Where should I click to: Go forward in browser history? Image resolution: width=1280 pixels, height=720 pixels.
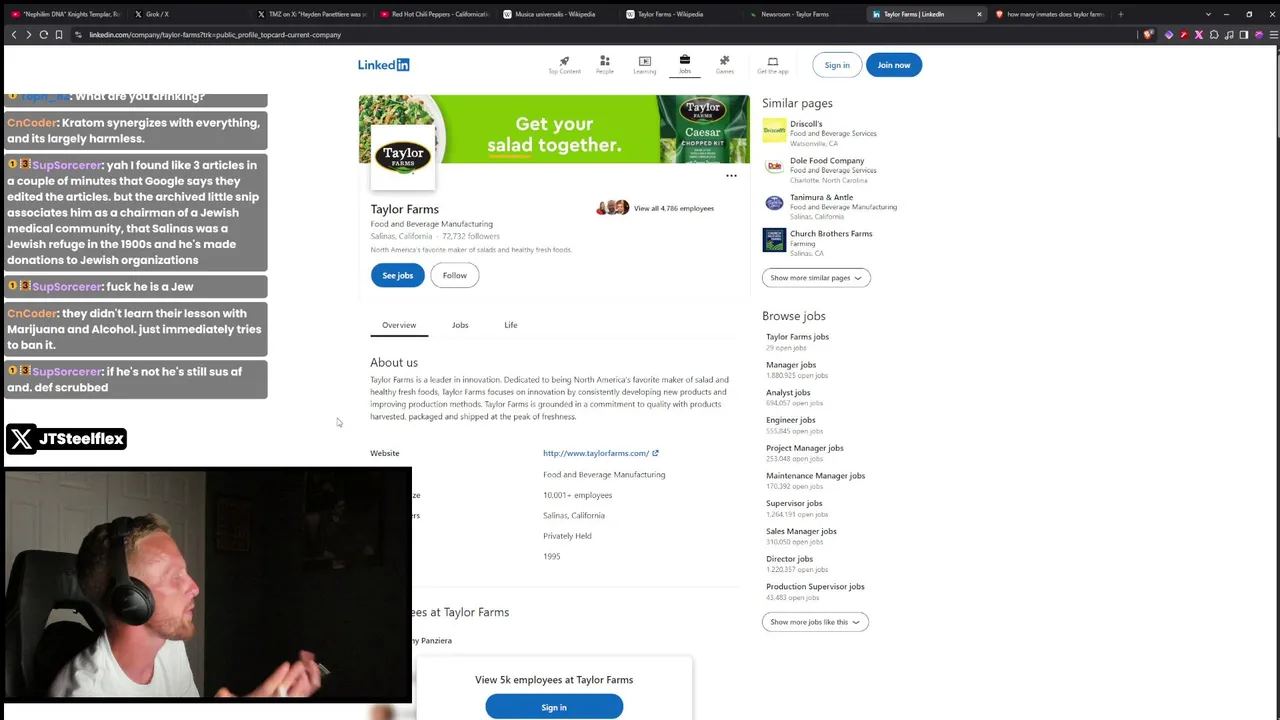[x=28, y=35]
